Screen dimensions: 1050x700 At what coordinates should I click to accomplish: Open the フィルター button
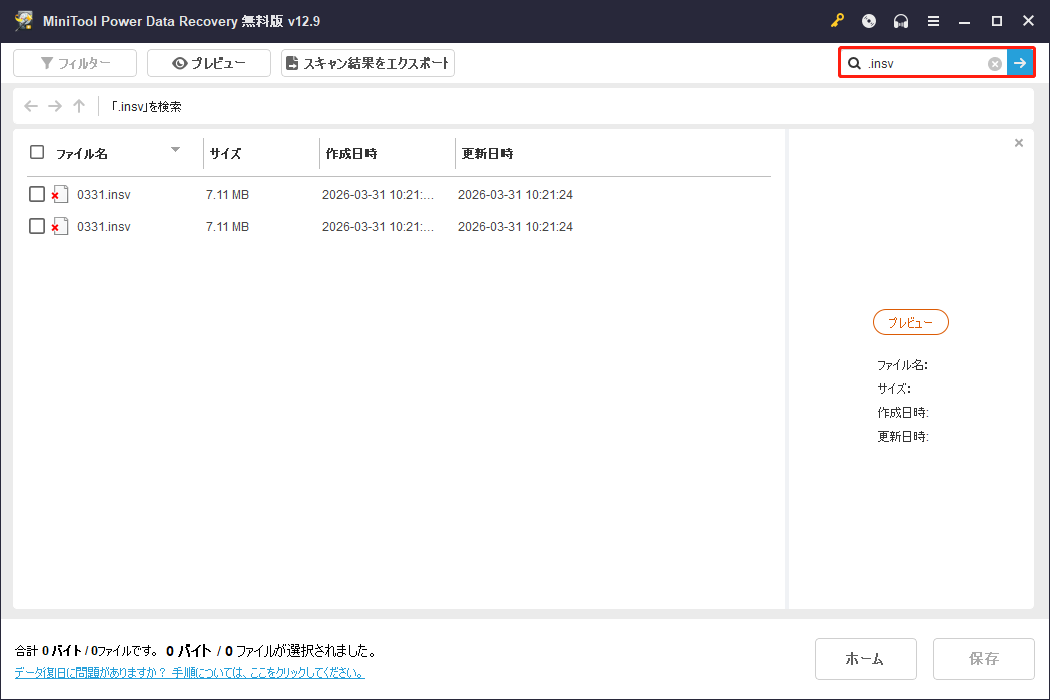75,63
